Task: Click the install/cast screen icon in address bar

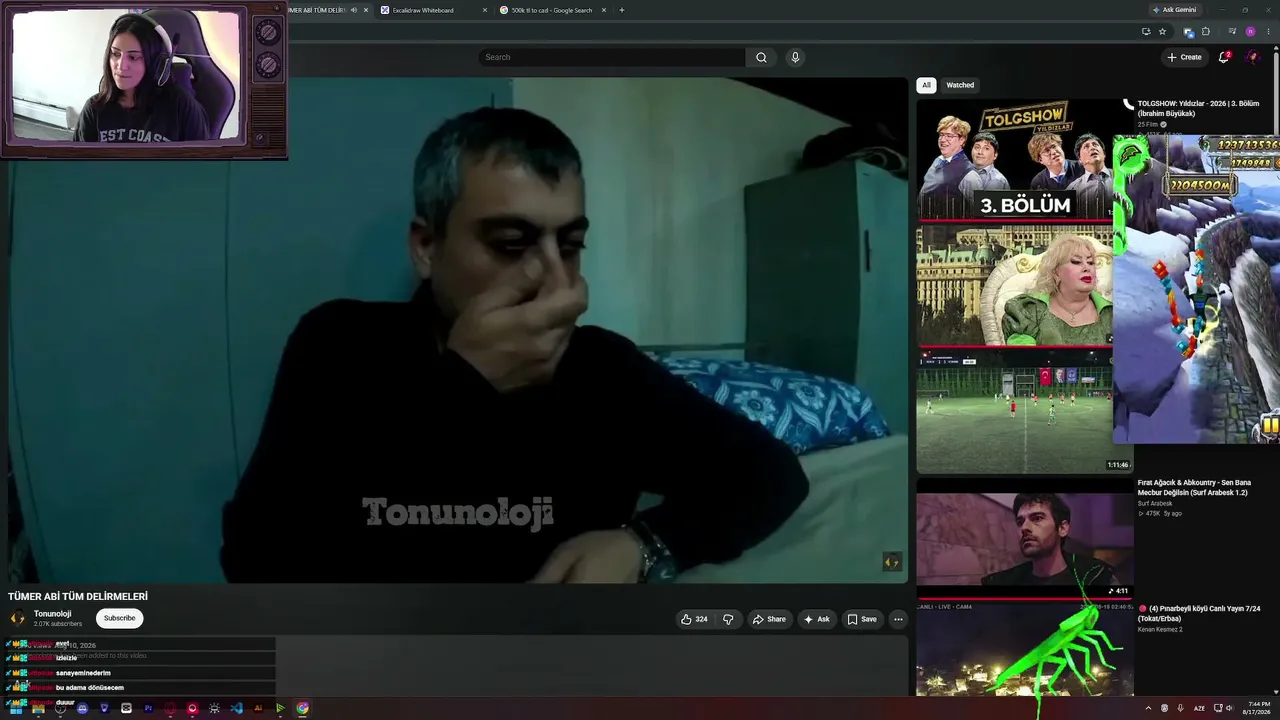Action: (1145, 32)
